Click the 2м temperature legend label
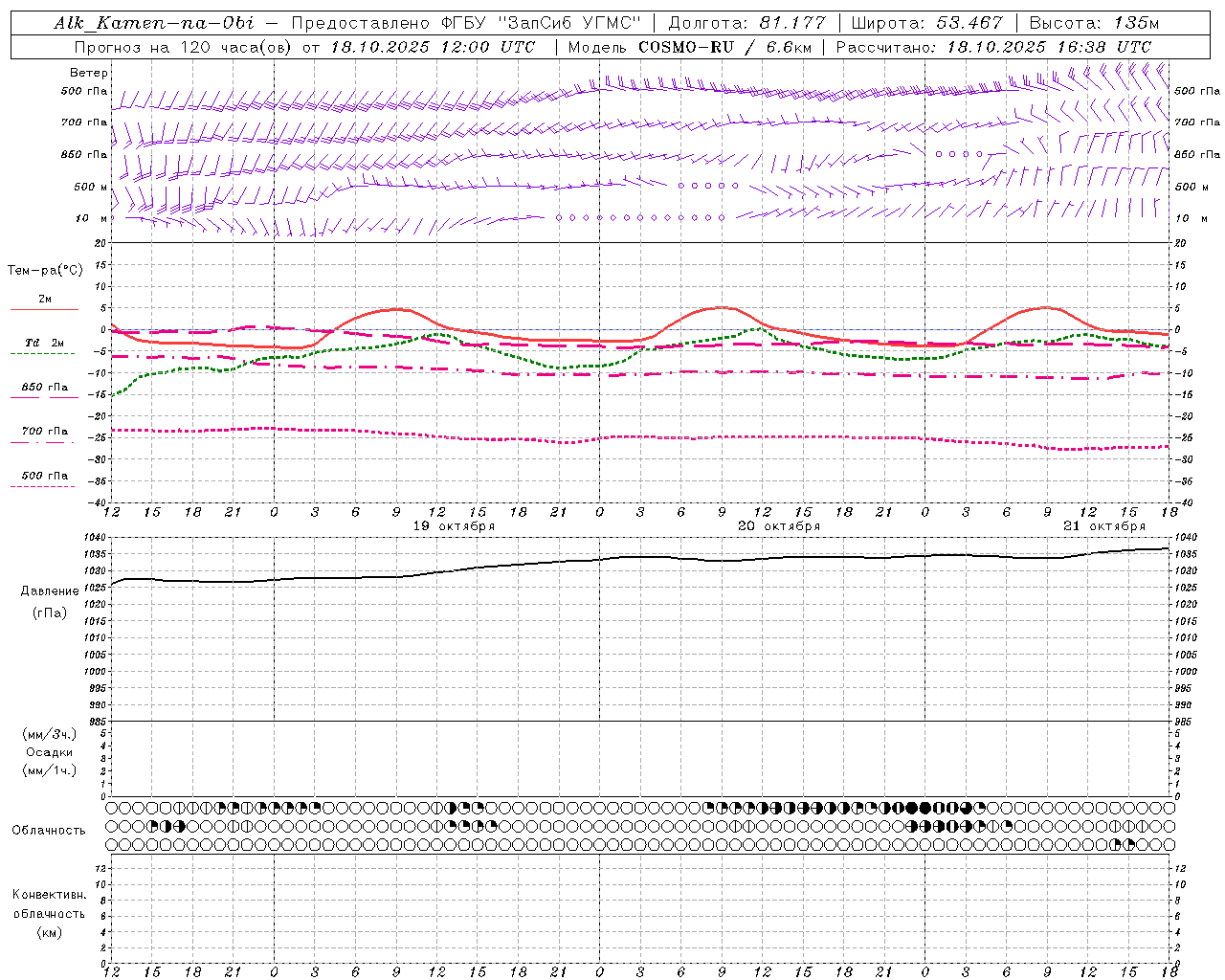1225x980 pixels. pos(45,299)
